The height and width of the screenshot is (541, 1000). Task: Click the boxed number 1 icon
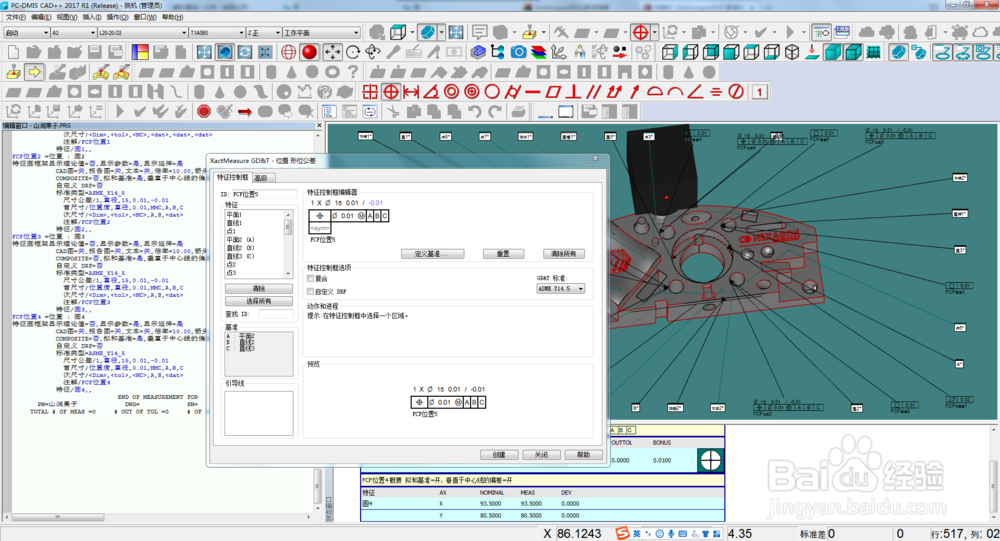[x=760, y=92]
